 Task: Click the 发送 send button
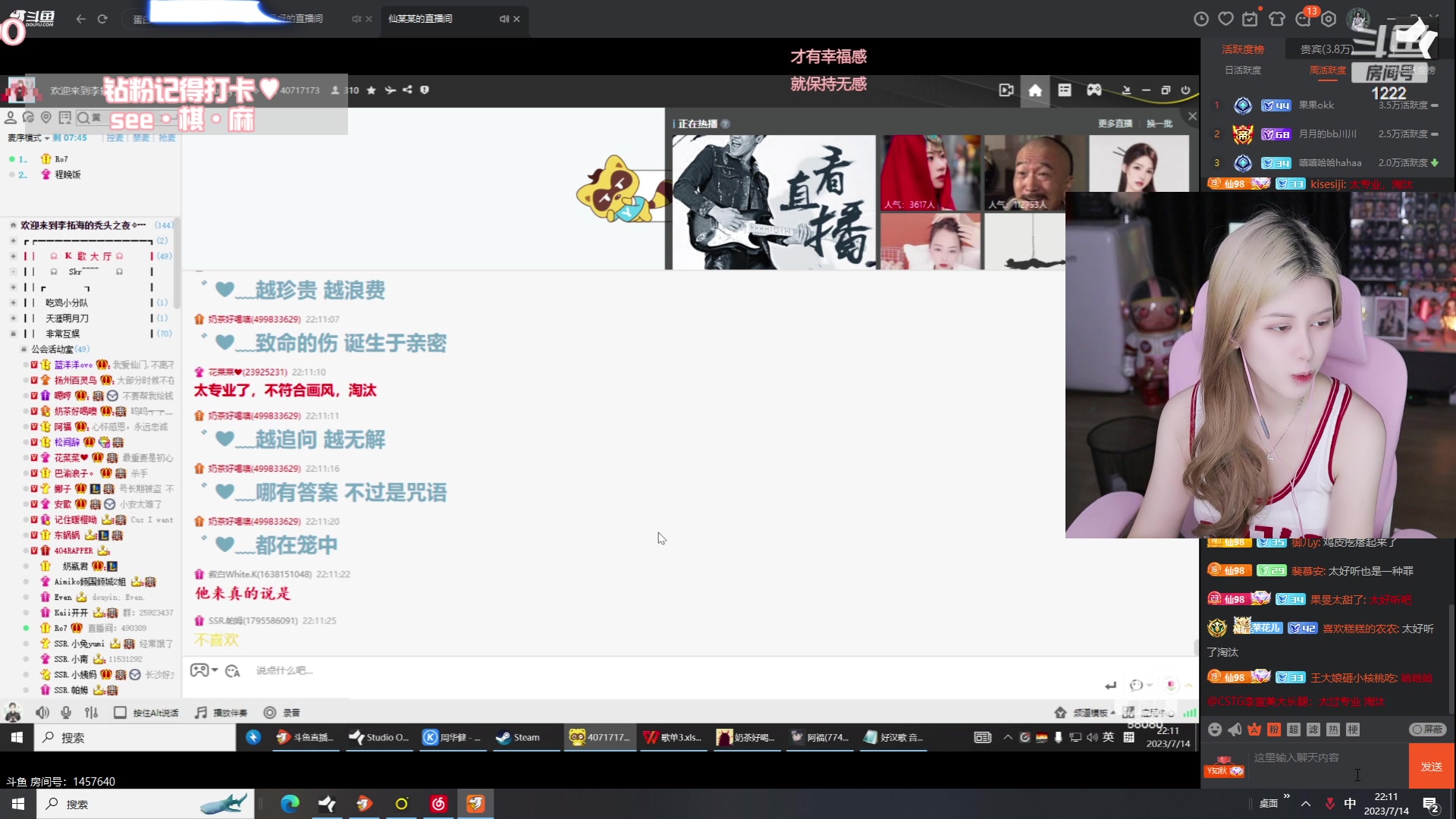pyautogui.click(x=1432, y=767)
